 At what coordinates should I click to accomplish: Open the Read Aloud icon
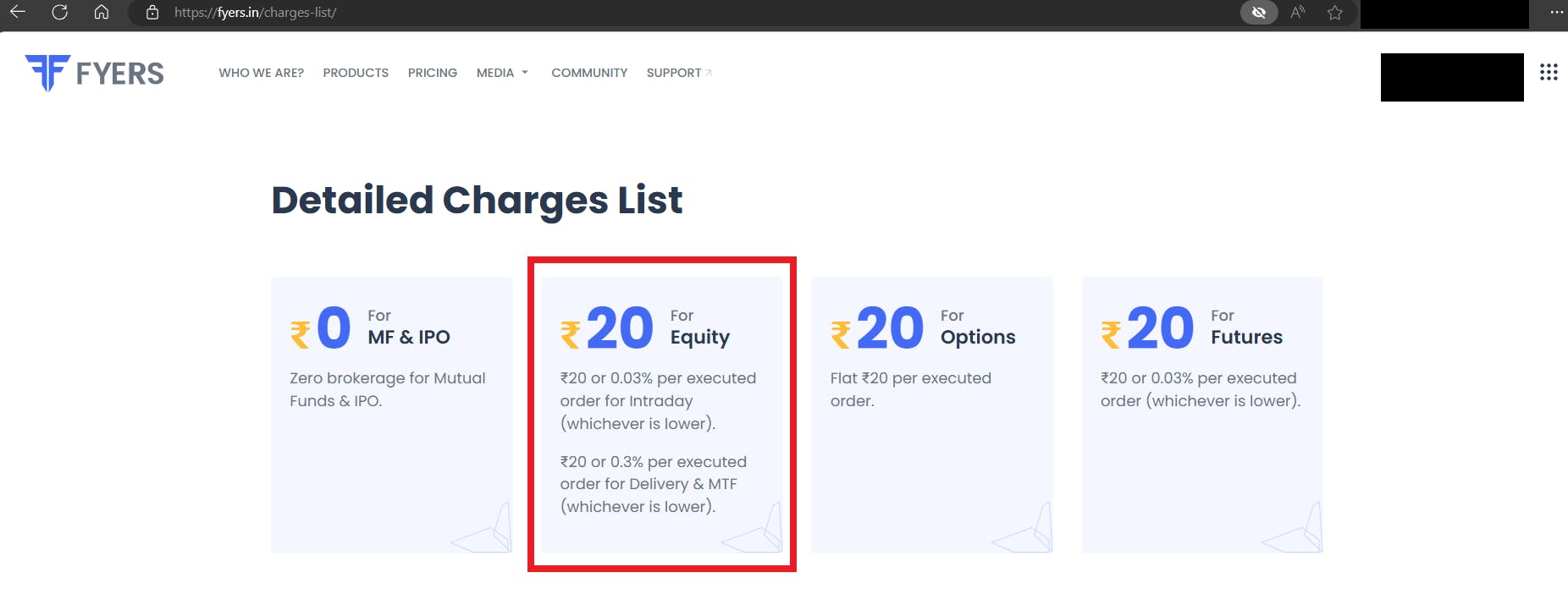pos(1297,12)
